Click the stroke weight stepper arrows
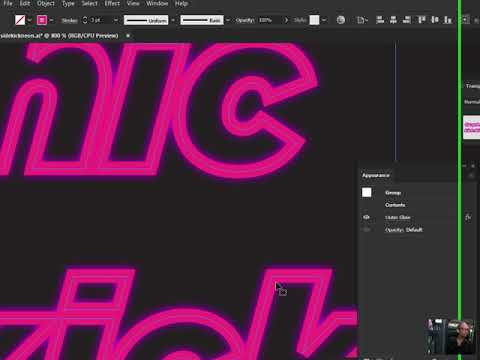Image resolution: width=480 pixels, height=360 pixels. click(85, 20)
